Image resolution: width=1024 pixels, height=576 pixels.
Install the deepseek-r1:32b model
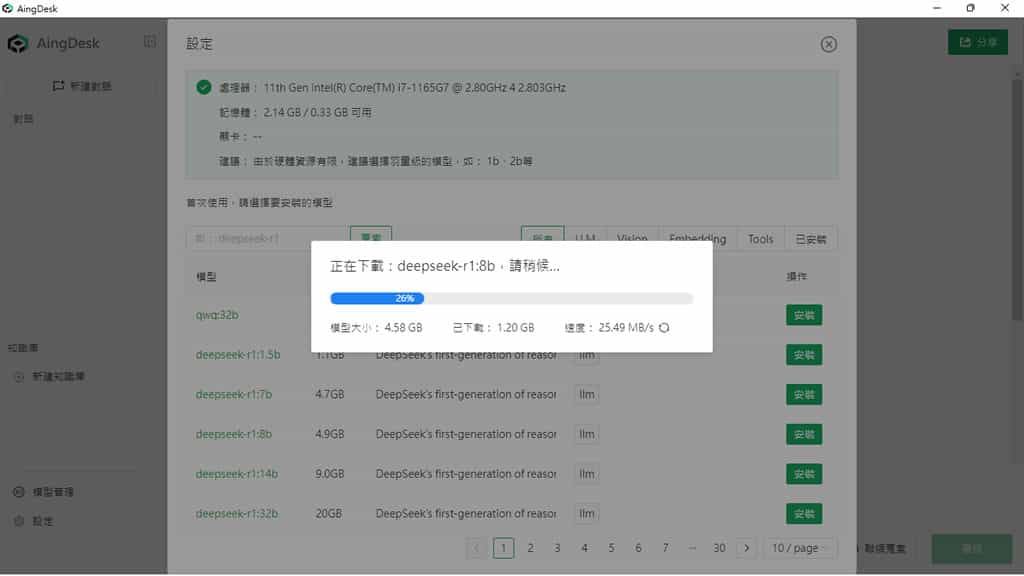[803, 514]
